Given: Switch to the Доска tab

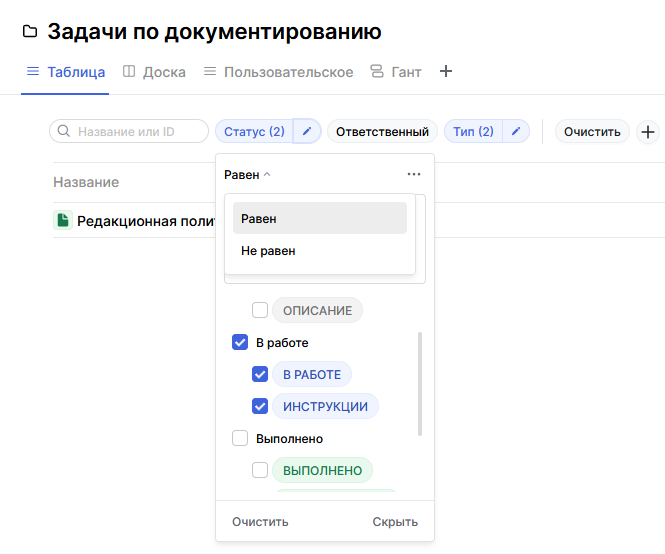Looking at the screenshot, I should coord(153,72).
